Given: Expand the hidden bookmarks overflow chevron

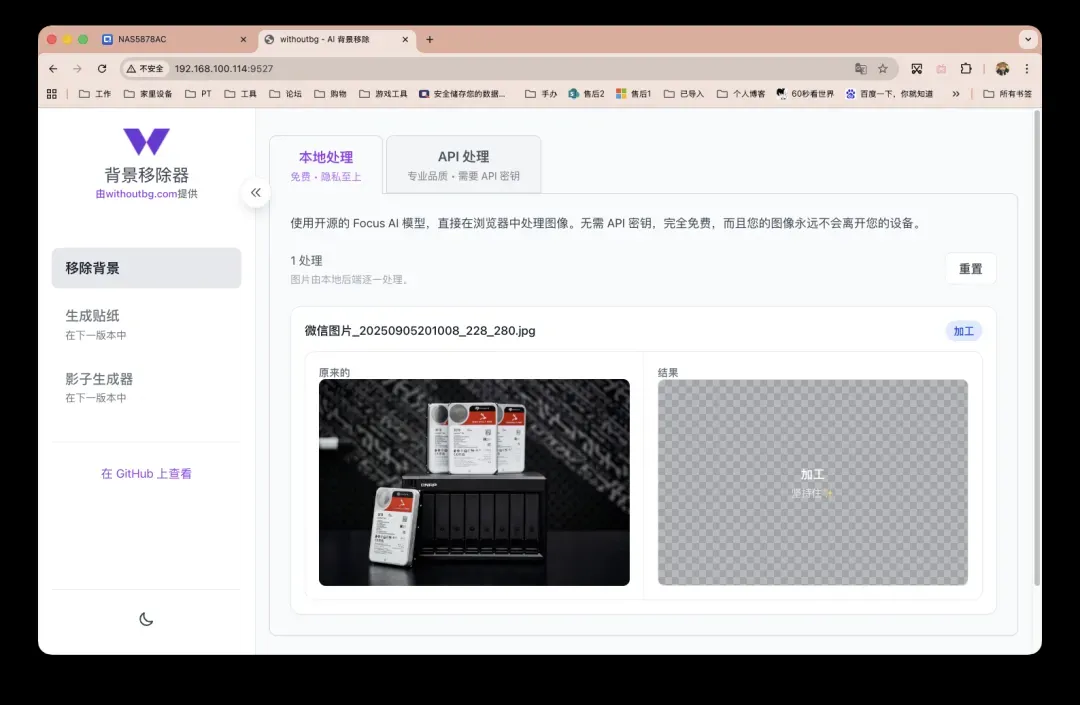Looking at the screenshot, I should click(x=956, y=94).
